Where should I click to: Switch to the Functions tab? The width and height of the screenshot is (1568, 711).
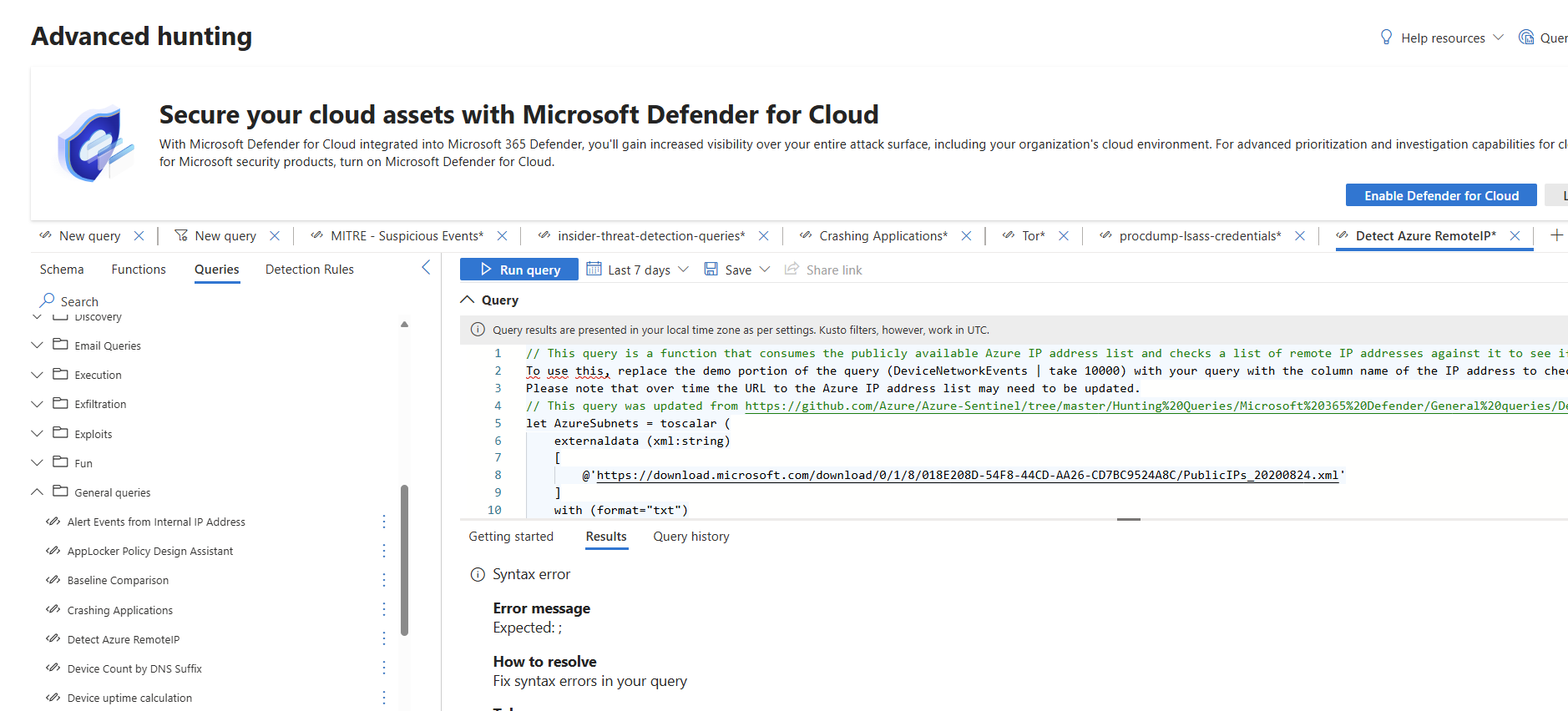139,269
